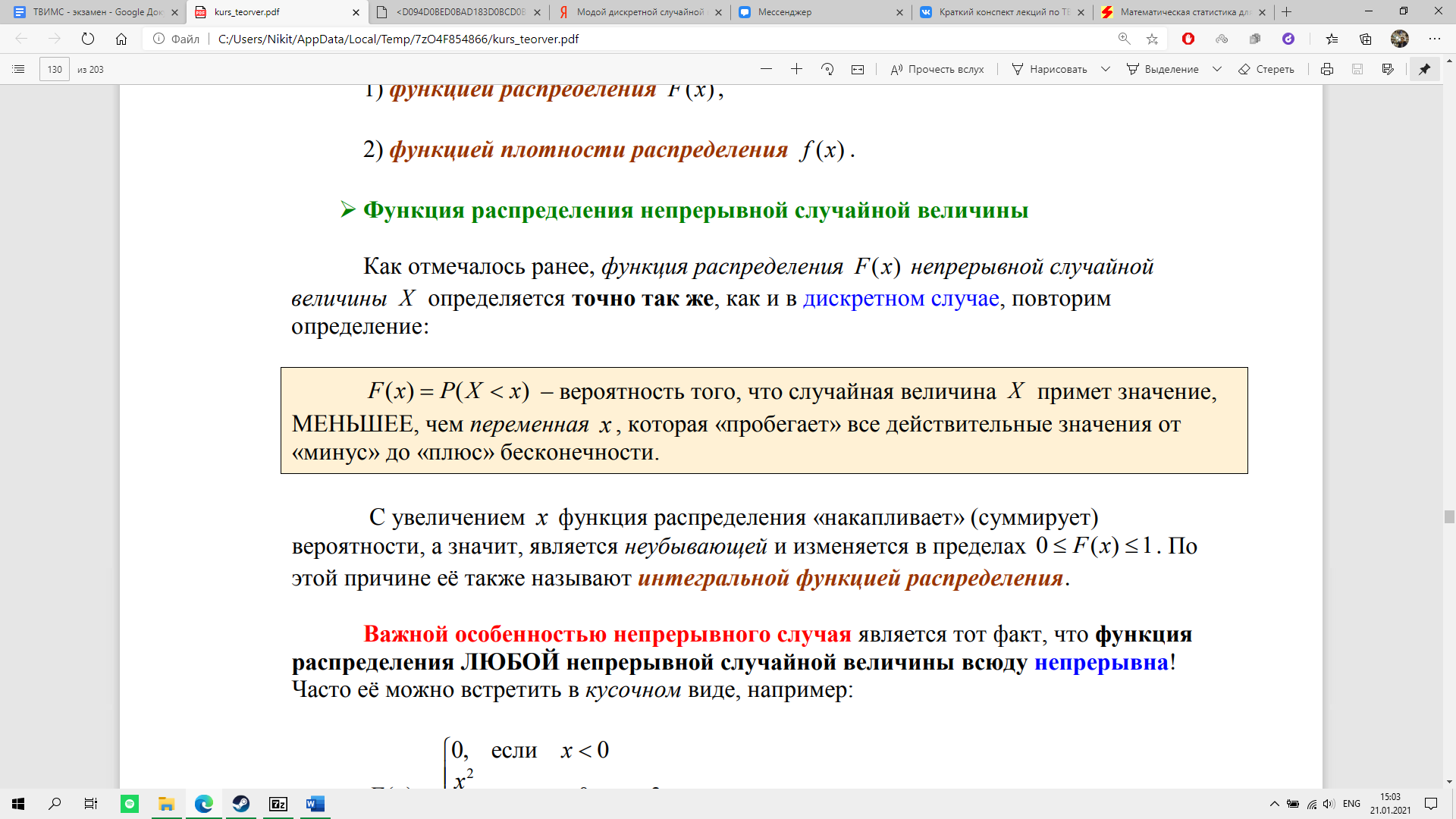
Task: Open Steam from the taskbar
Action: 241,804
